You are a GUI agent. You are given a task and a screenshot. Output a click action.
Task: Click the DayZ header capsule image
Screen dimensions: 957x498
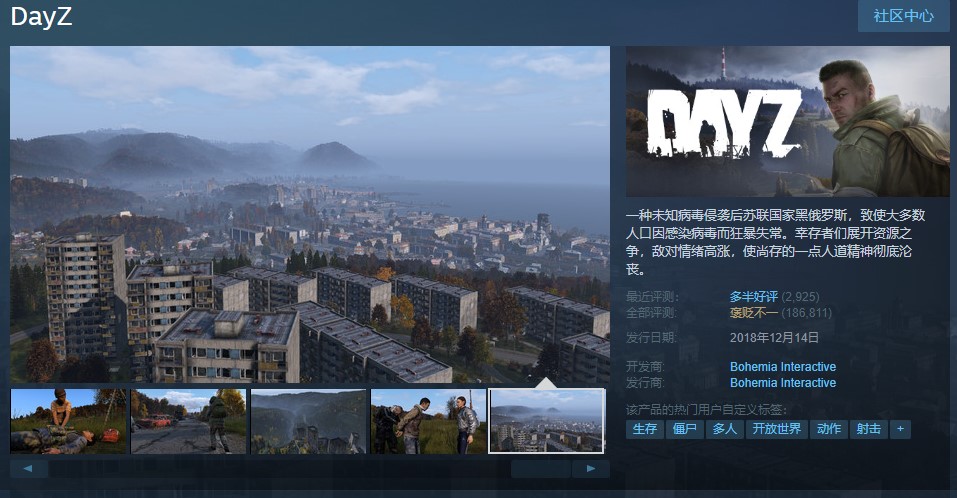[787, 121]
